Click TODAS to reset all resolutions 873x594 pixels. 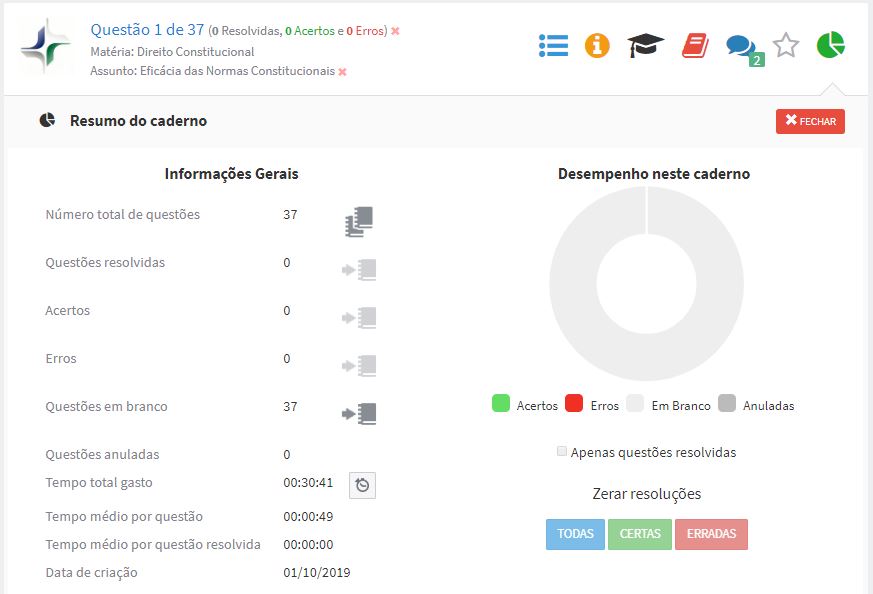click(575, 534)
